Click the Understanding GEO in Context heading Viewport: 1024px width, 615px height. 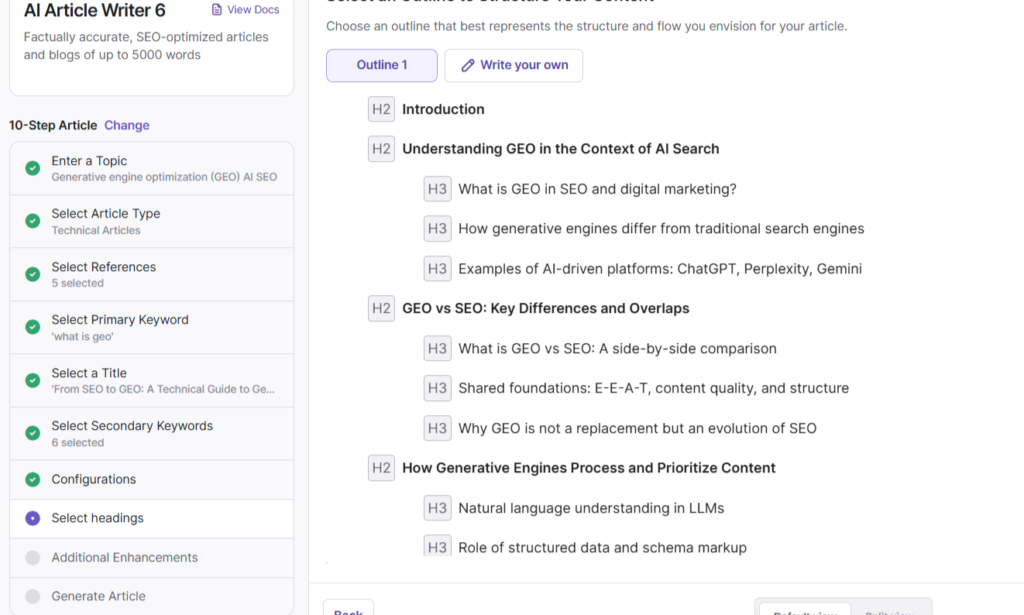560,149
